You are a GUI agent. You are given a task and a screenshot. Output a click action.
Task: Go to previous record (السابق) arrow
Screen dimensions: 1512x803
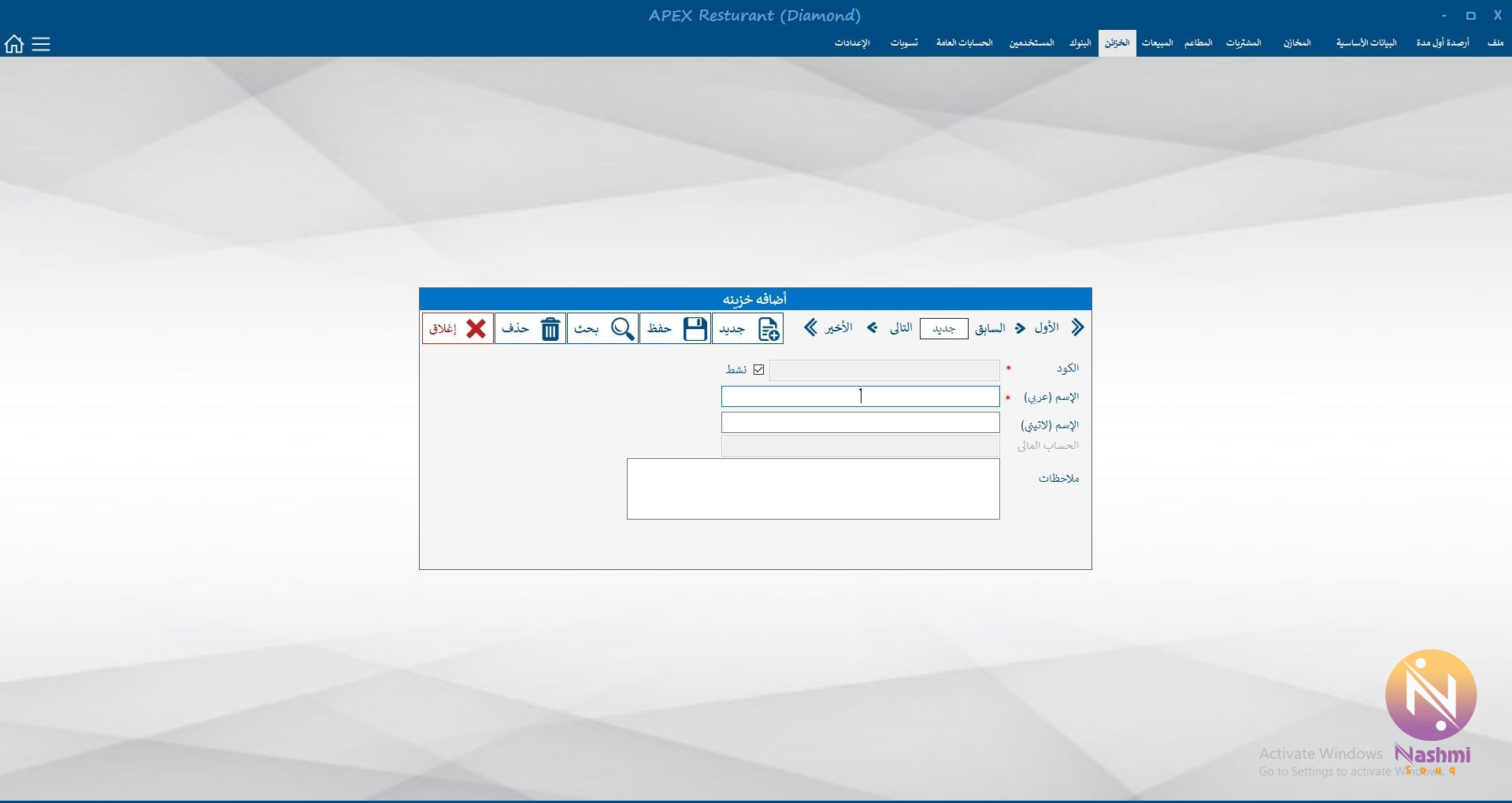coord(1020,328)
